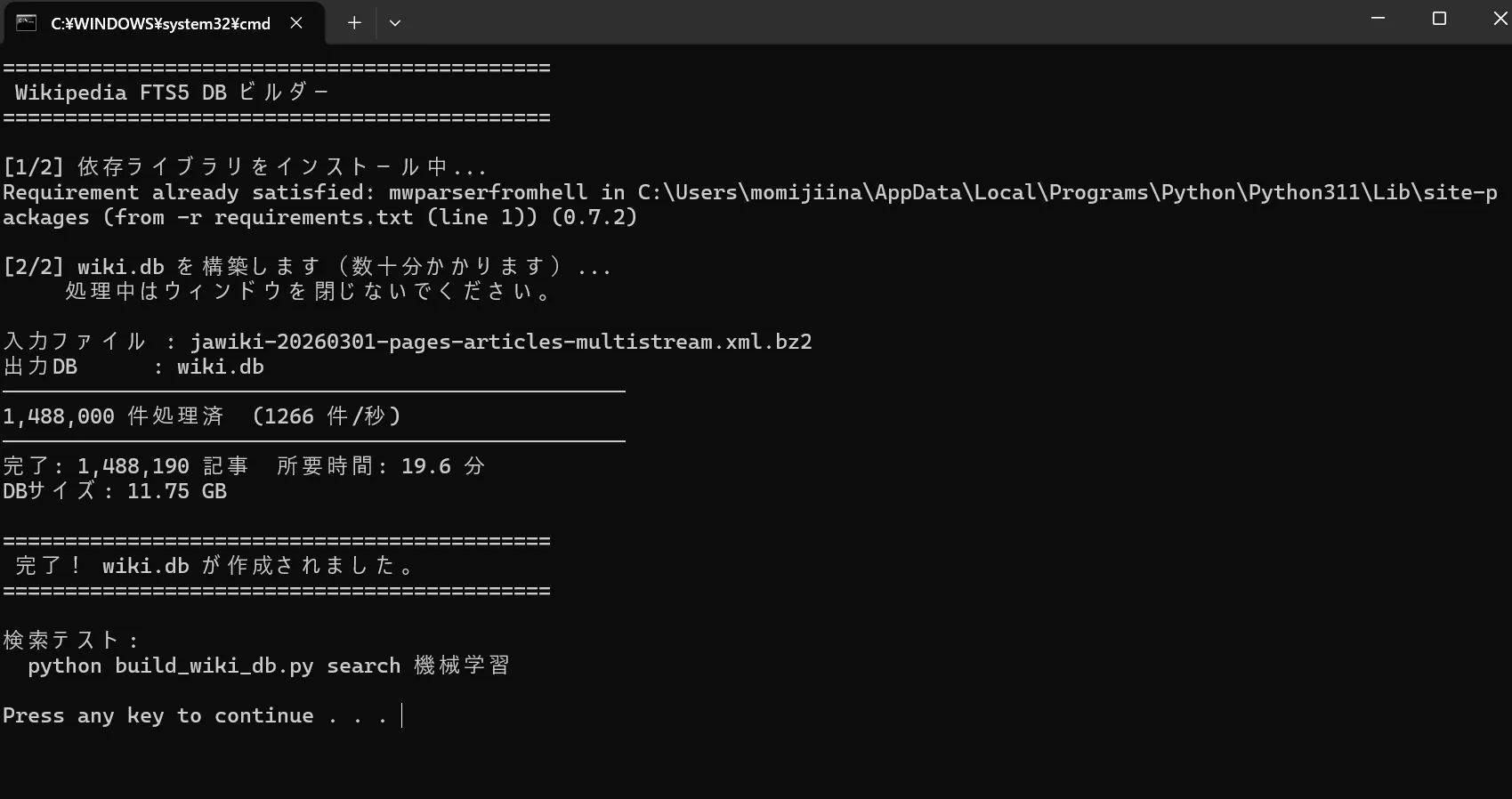Image resolution: width=1512 pixels, height=799 pixels.
Task: Click the 'Press any key to continue' prompt
Action: point(194,715)
